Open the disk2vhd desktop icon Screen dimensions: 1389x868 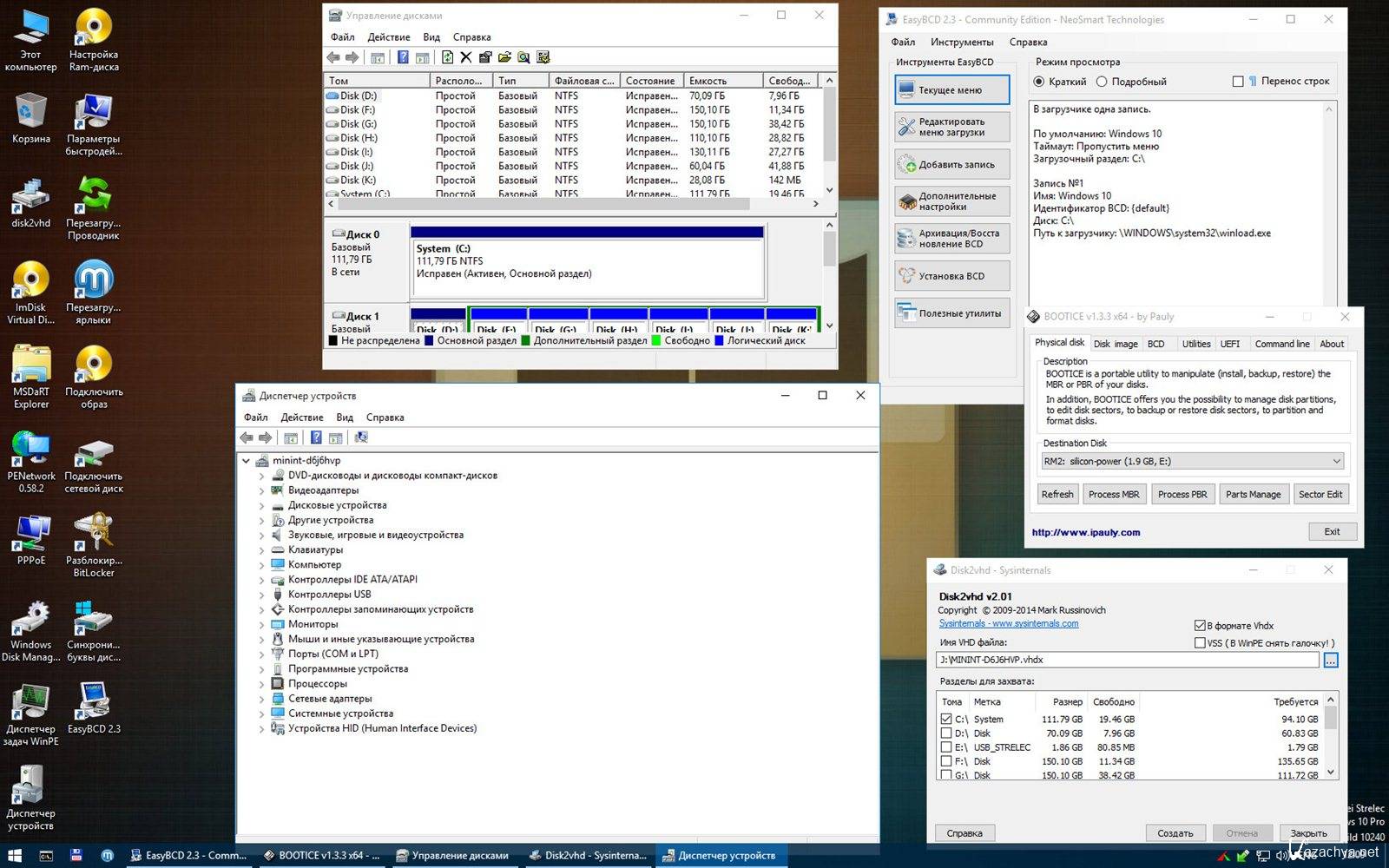point(30,198)
